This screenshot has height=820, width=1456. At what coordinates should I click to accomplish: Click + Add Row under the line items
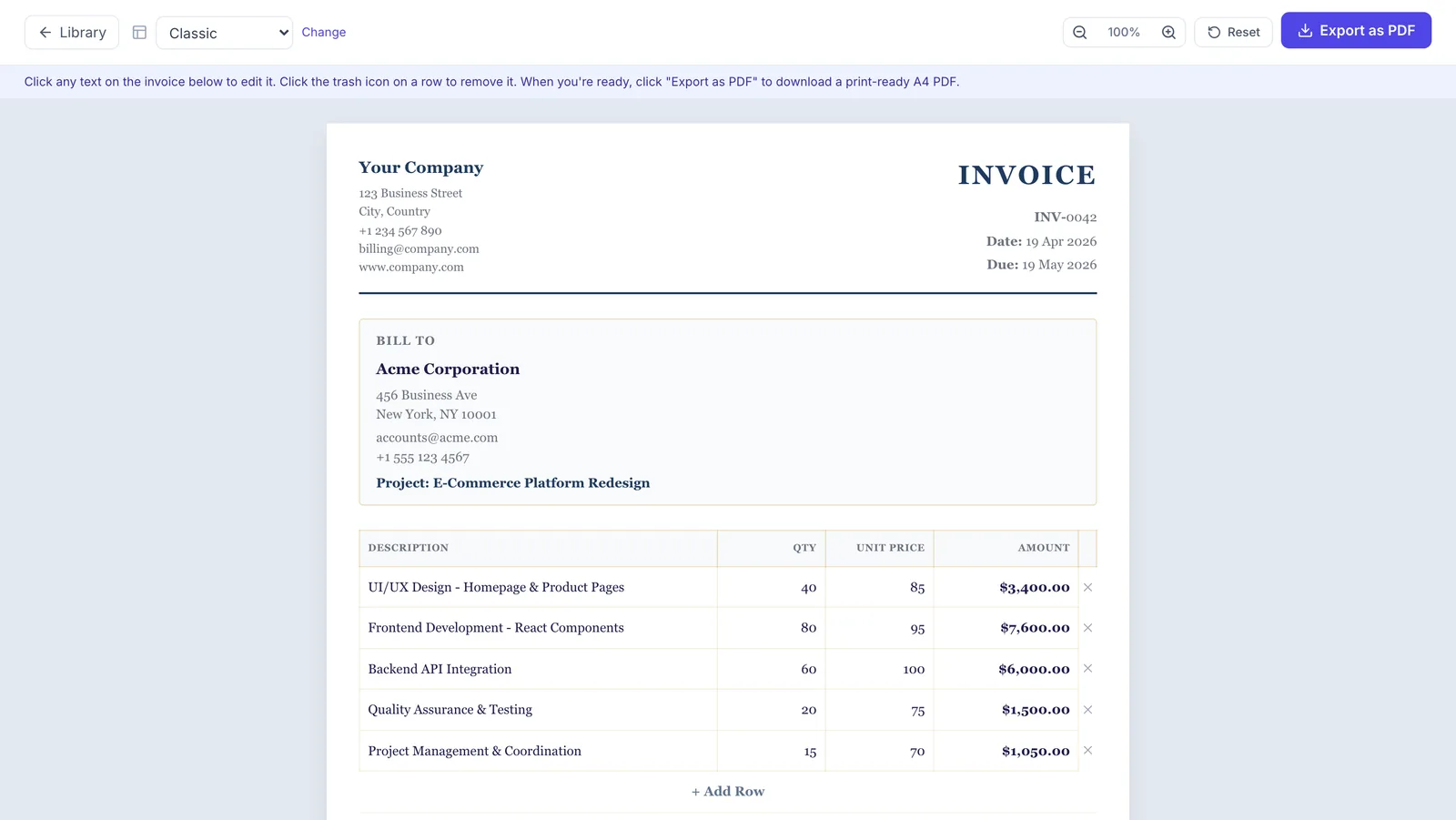pyautogui.click(x=727, y=791)
